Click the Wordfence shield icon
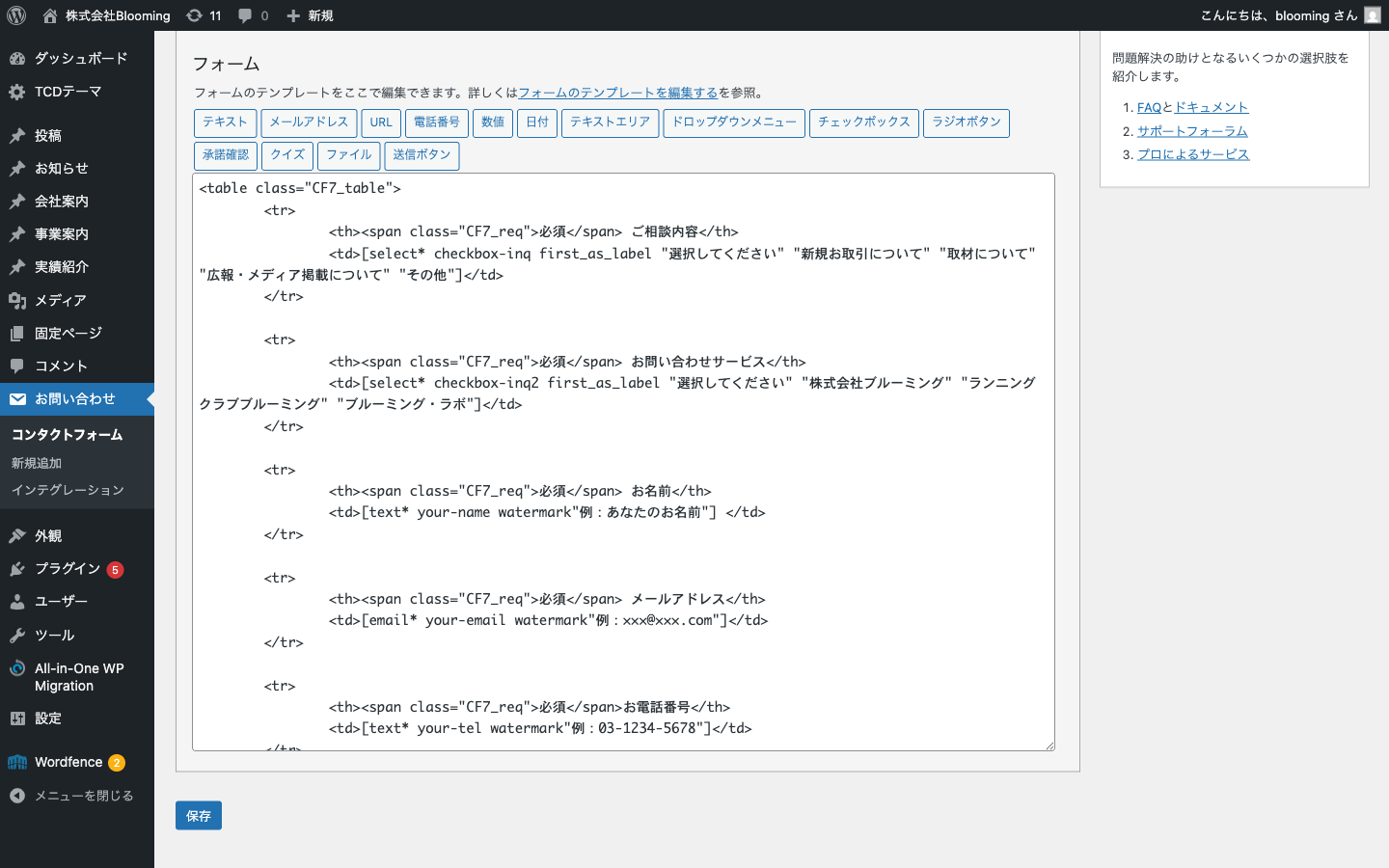The image size is (1389, 868). click(17, 763)
